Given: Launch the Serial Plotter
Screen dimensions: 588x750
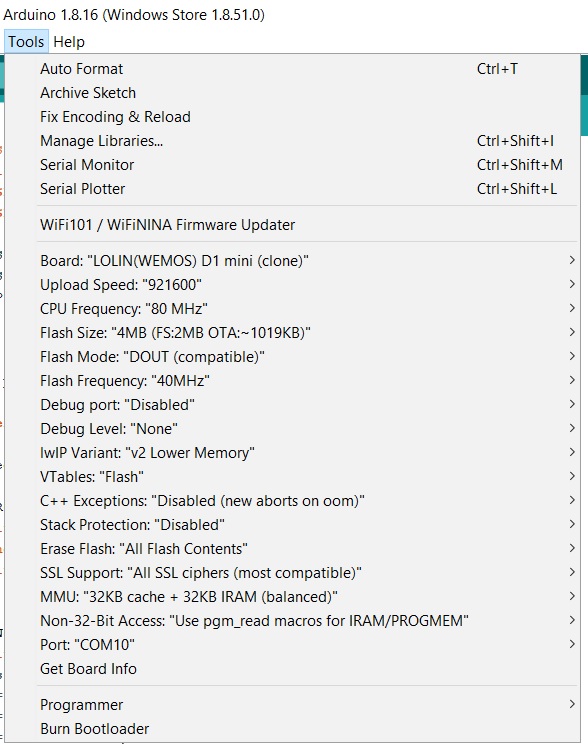Looking at the screenshot, I should pos(292,188).
